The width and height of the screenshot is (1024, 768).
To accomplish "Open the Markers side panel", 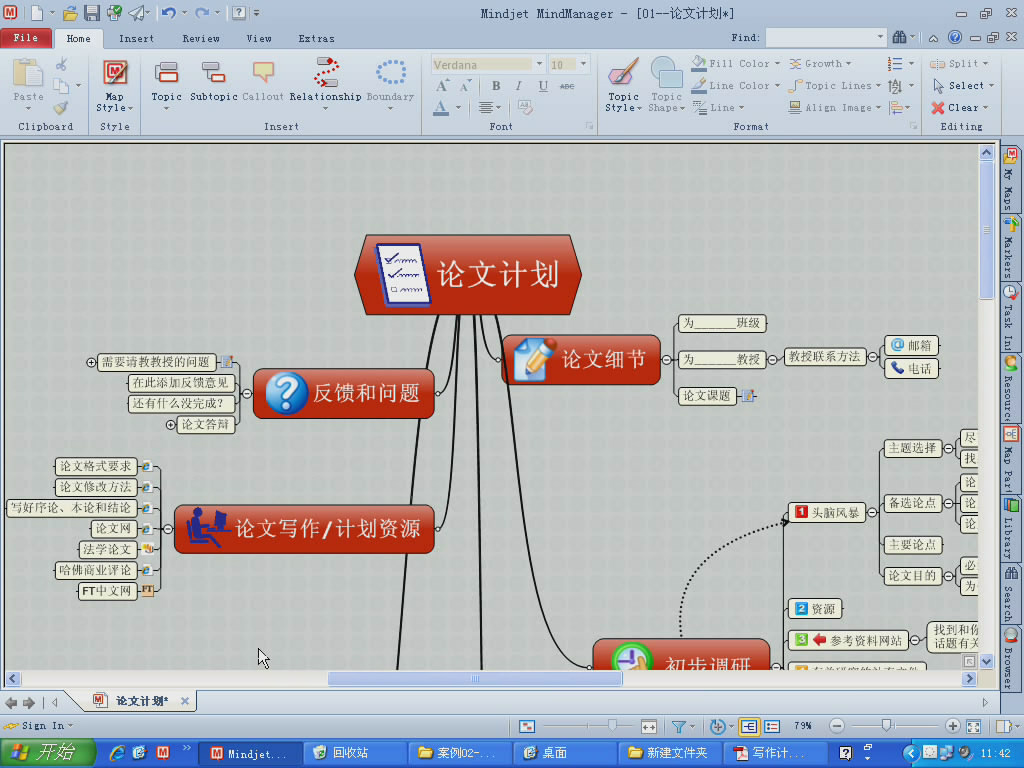I will (x=1010, y=248).
